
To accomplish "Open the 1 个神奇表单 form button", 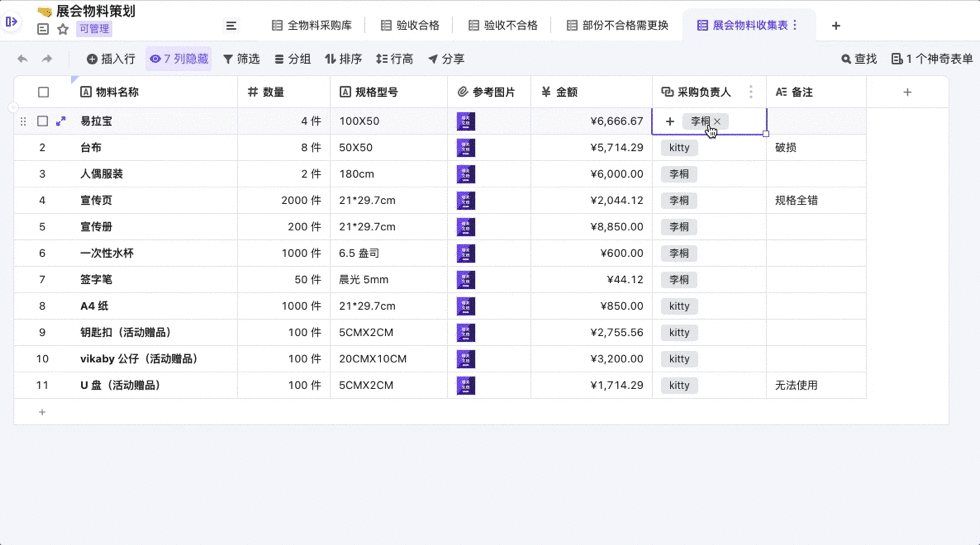I will point(931,59).
